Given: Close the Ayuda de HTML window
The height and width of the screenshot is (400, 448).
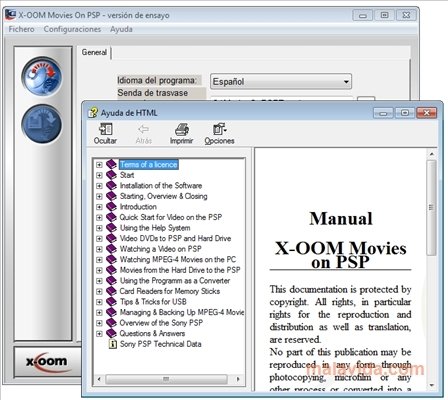Looking at the screenshot, I should point(426,113).
